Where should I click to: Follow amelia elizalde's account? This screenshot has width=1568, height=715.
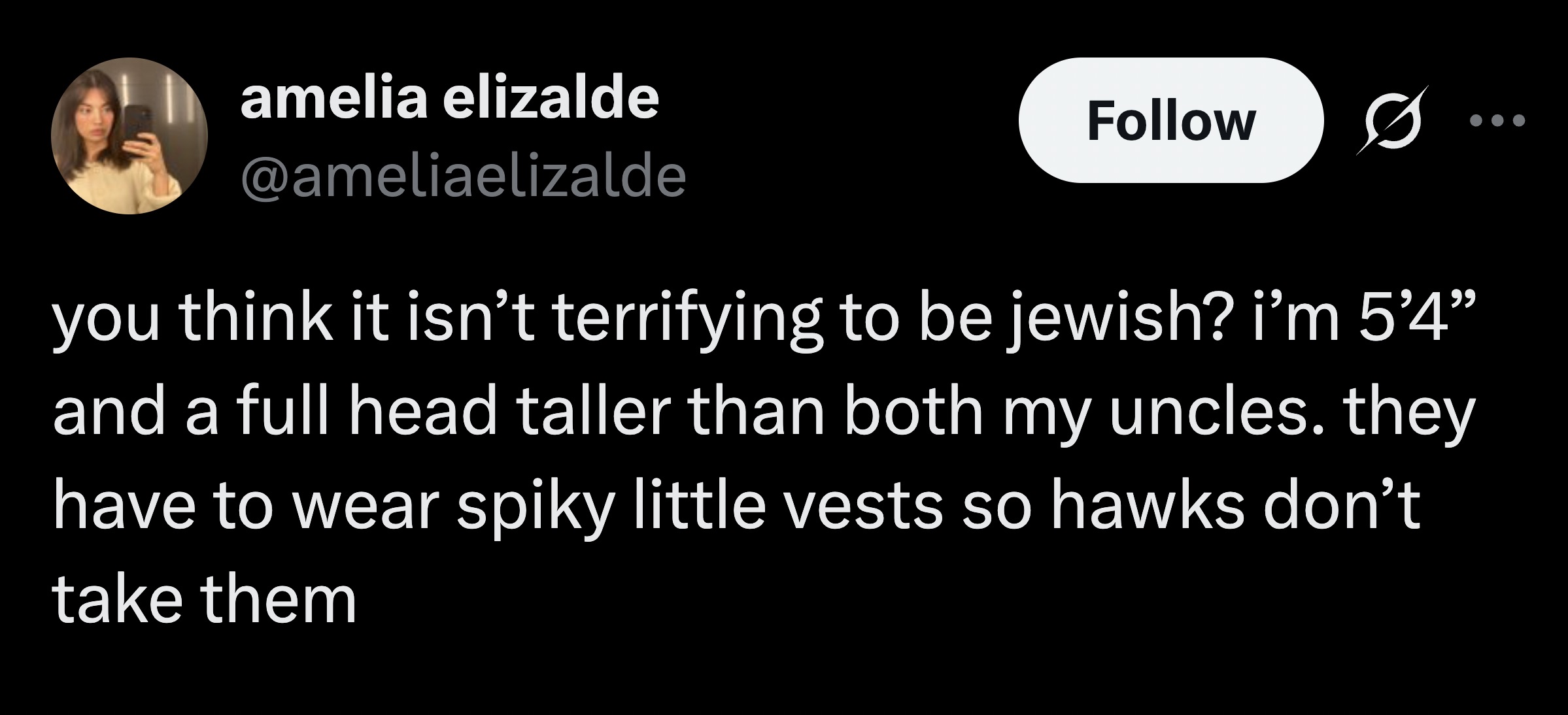[x=1170, y=120]
